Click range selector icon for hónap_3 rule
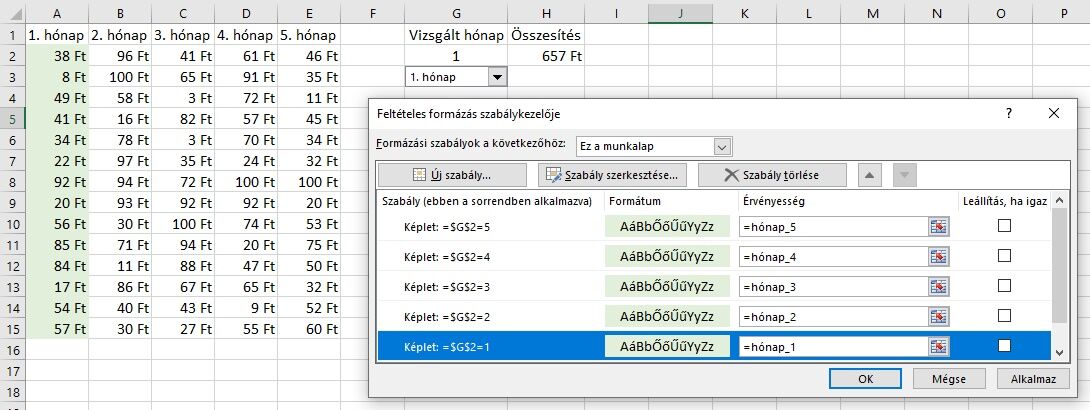1090x410 pixels. tap(938, 286)
